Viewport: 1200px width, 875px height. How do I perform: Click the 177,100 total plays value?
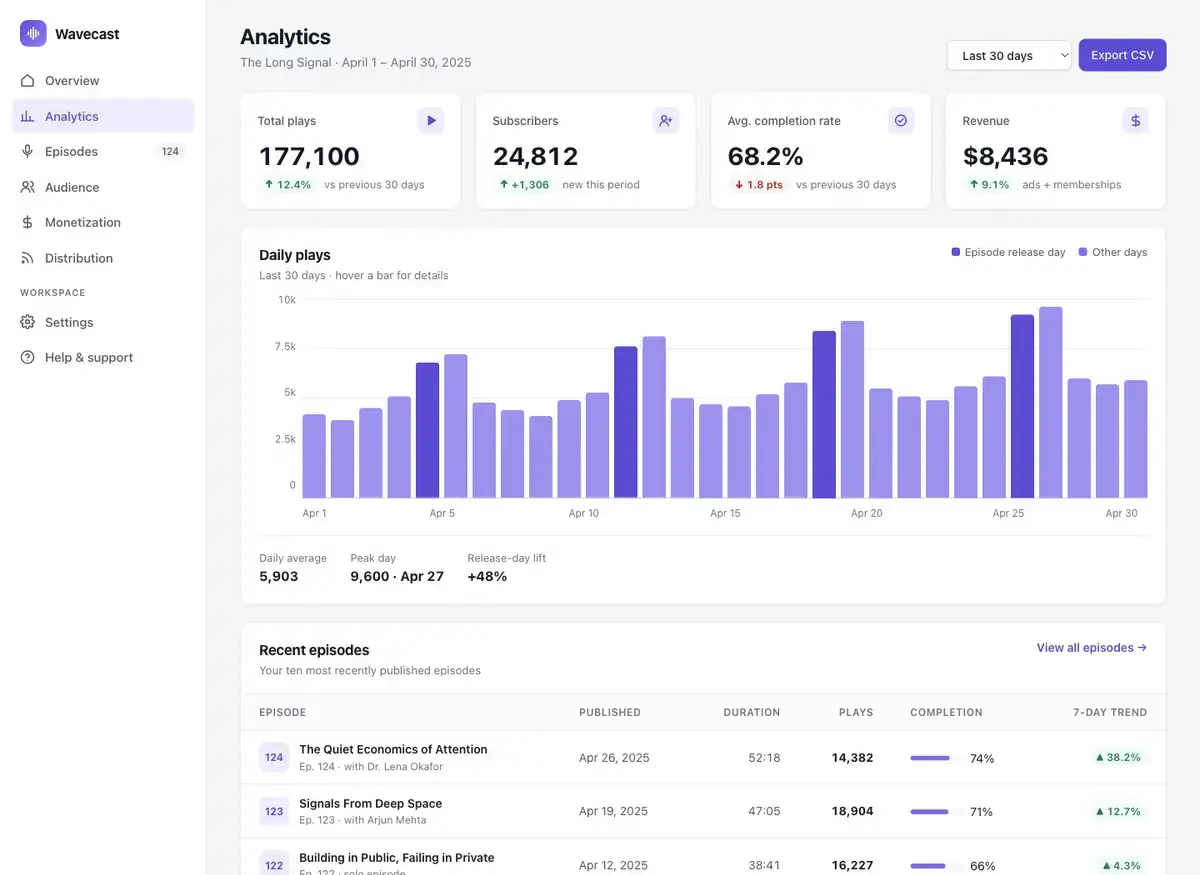[x=309, y=156]
